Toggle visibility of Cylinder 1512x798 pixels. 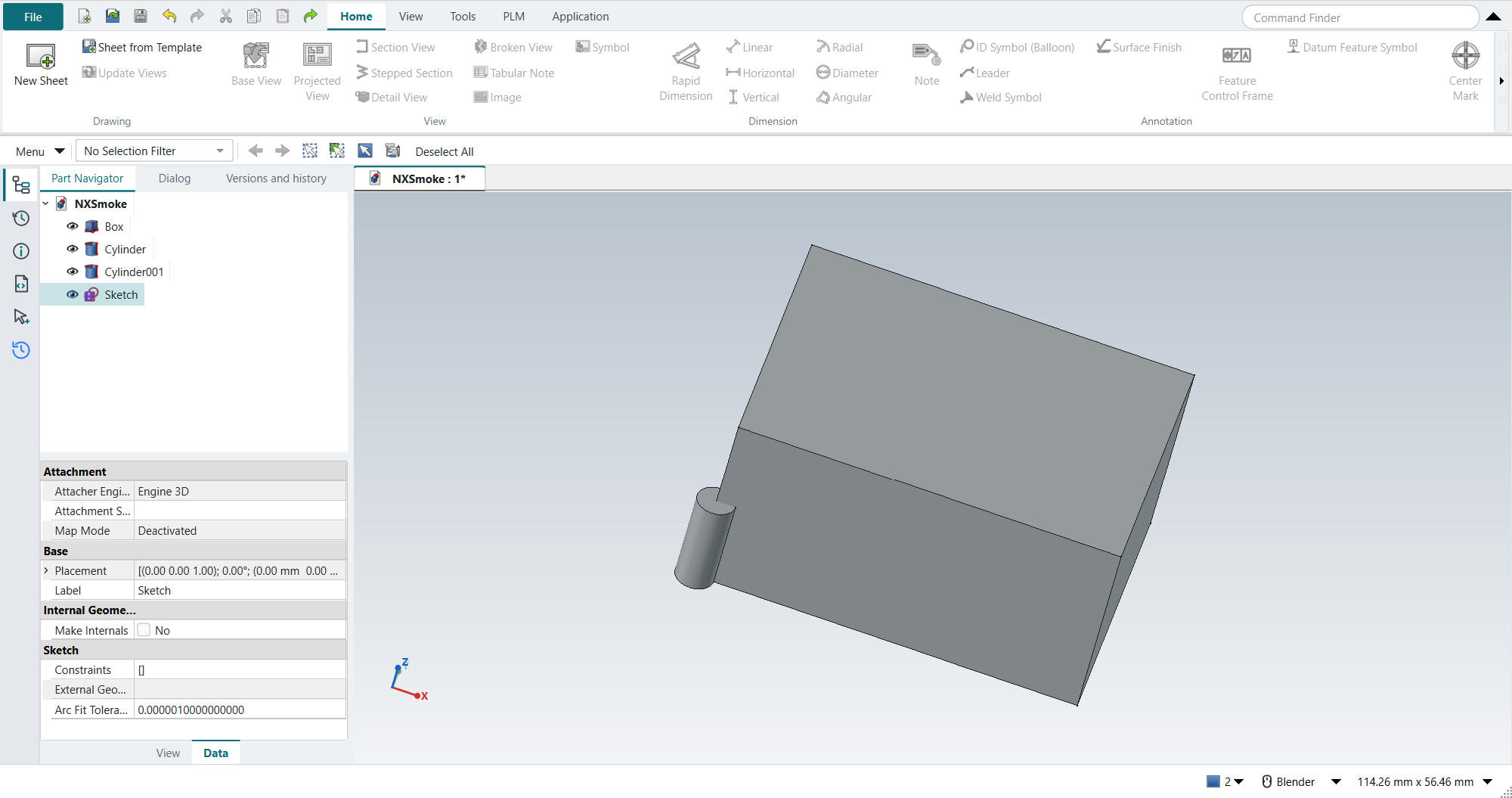(x=73, y=249)
